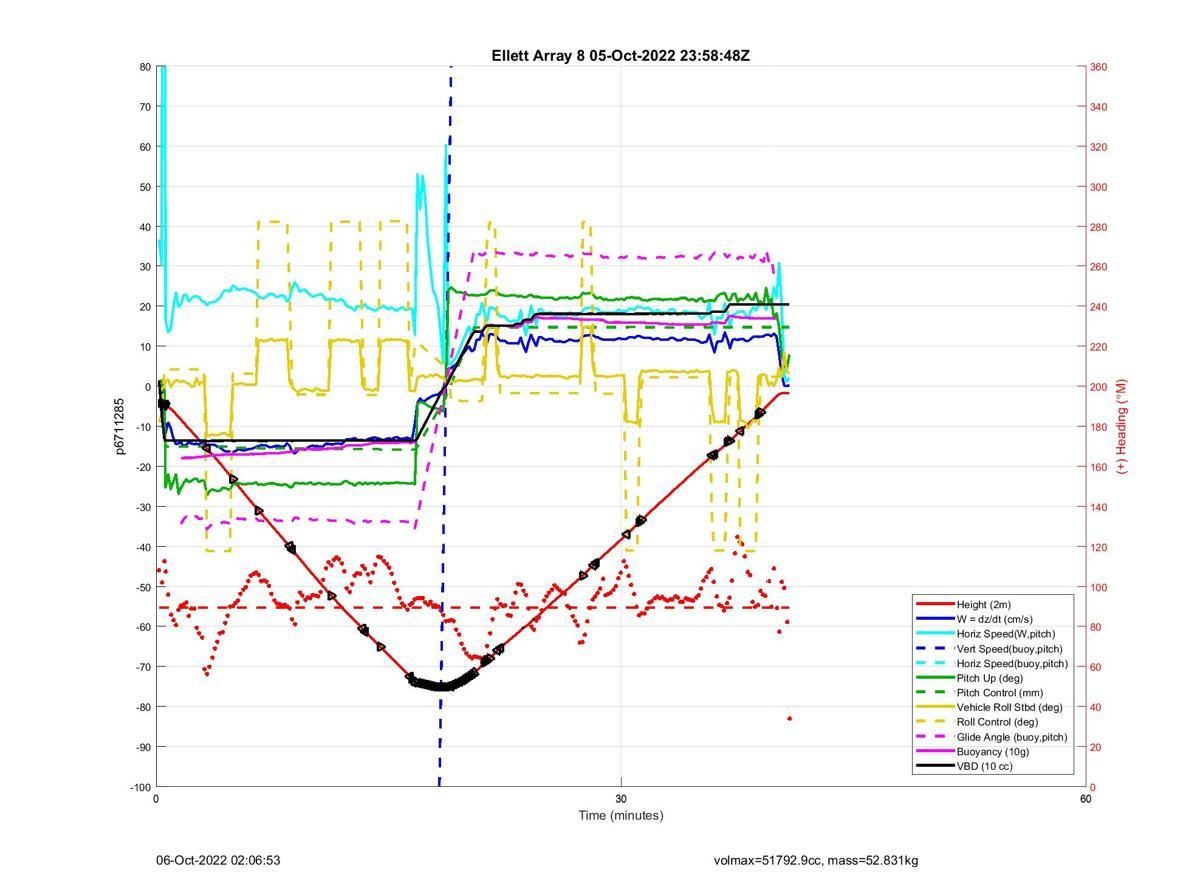Image resolution: width=1200 pixels, height=885 pixels.
Task: Click the plot title 'Ellett Array 8 05-Oct-2022 23:58:48Z'
Action: click(620, 56)
